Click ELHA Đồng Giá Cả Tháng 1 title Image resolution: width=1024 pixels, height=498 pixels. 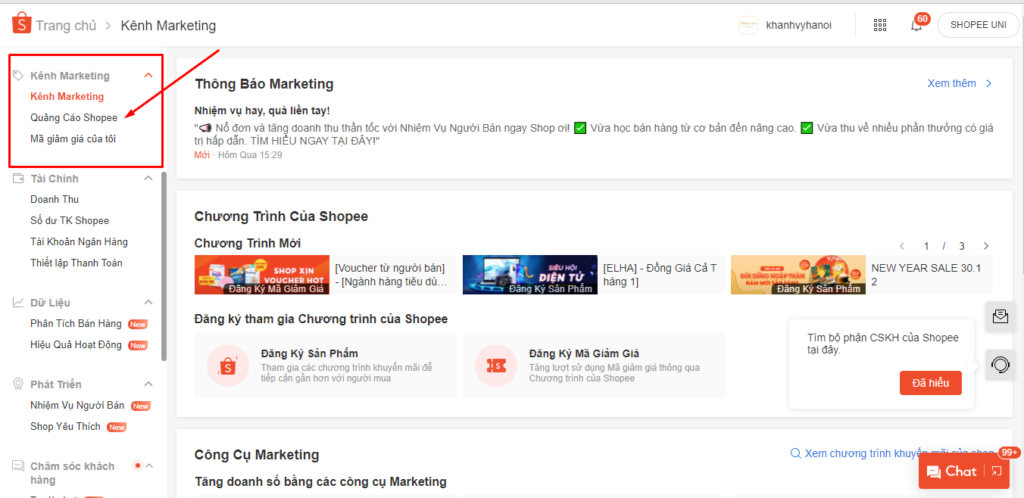[x=660, y=275]
